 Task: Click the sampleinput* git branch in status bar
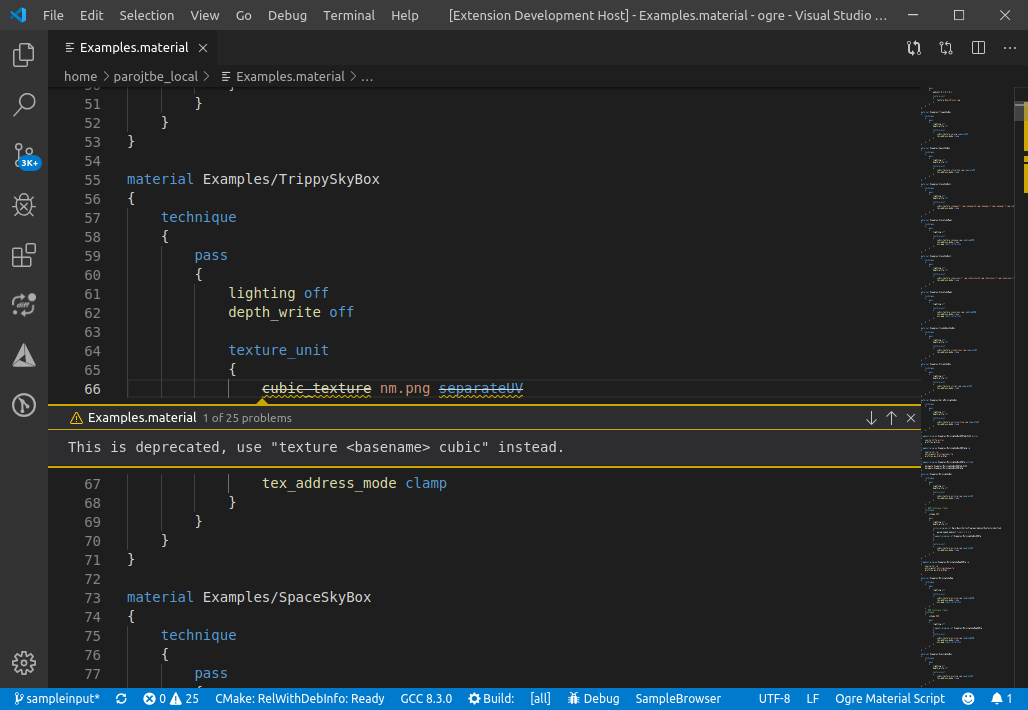pyautogui.click(x=56, y=699)
